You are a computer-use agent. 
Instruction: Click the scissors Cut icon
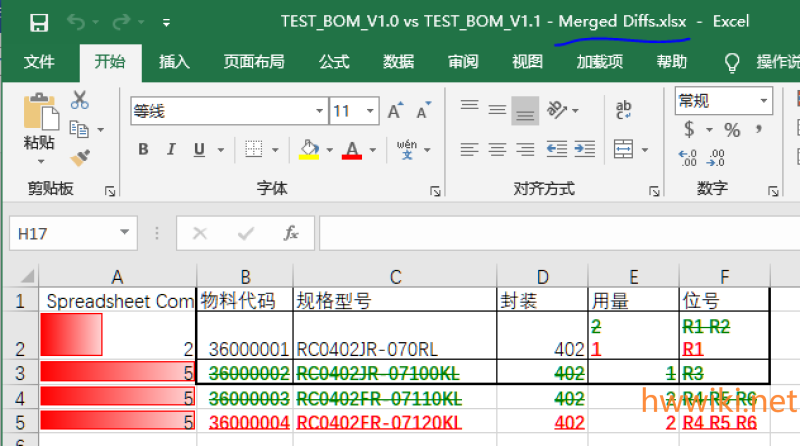[x=80, y=100]
